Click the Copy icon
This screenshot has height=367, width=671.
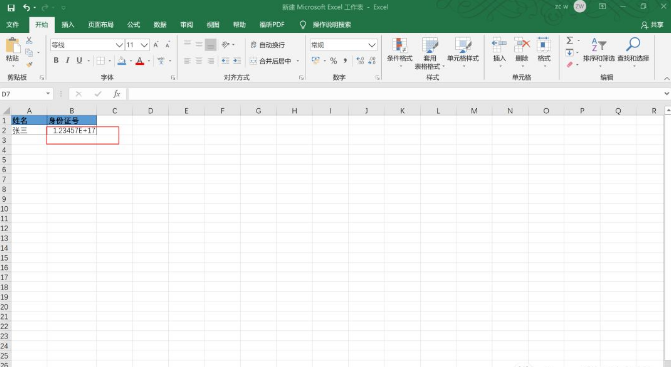(x=29, y=52)
